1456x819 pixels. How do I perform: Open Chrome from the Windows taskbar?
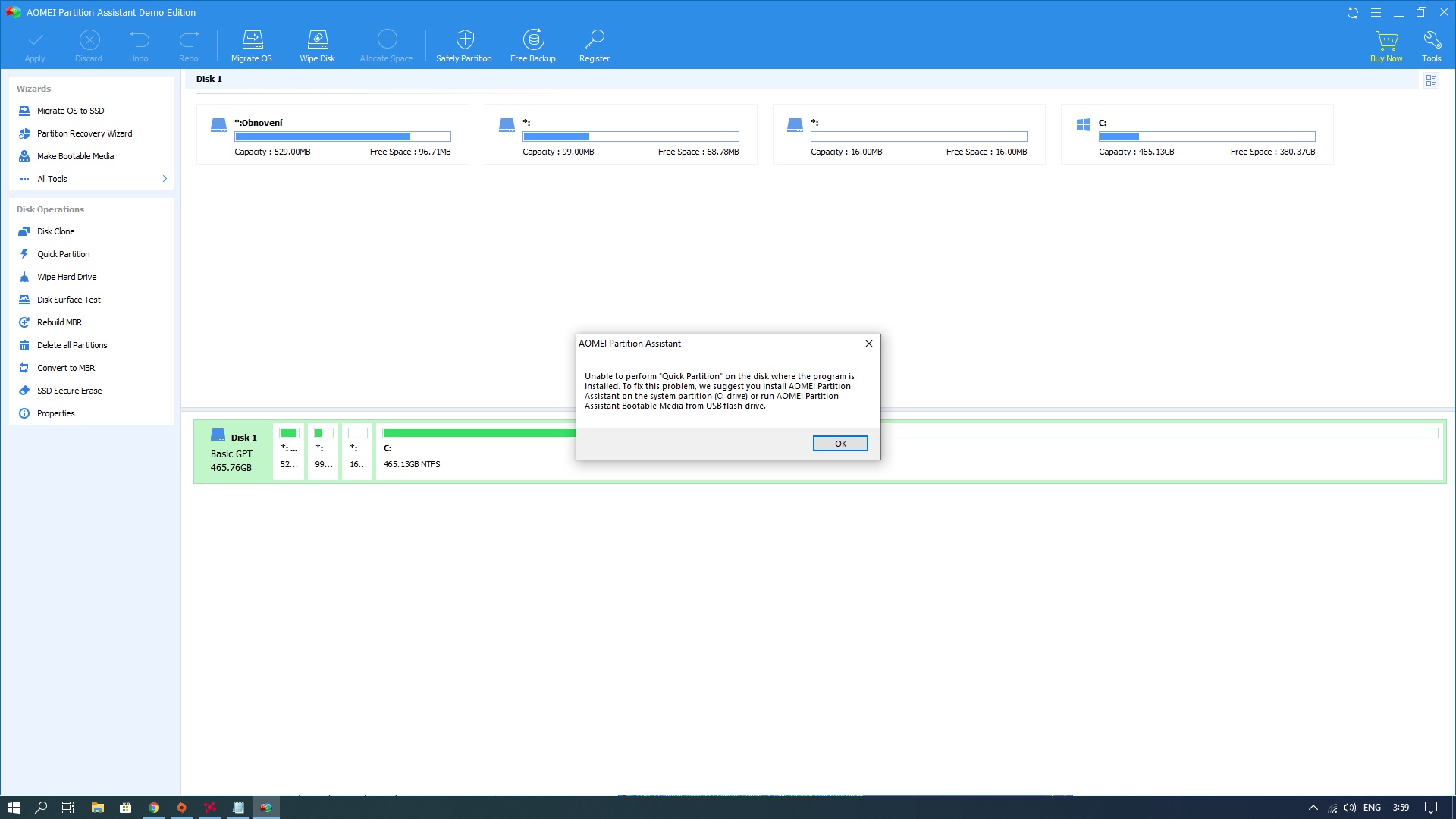click(154, 808)
